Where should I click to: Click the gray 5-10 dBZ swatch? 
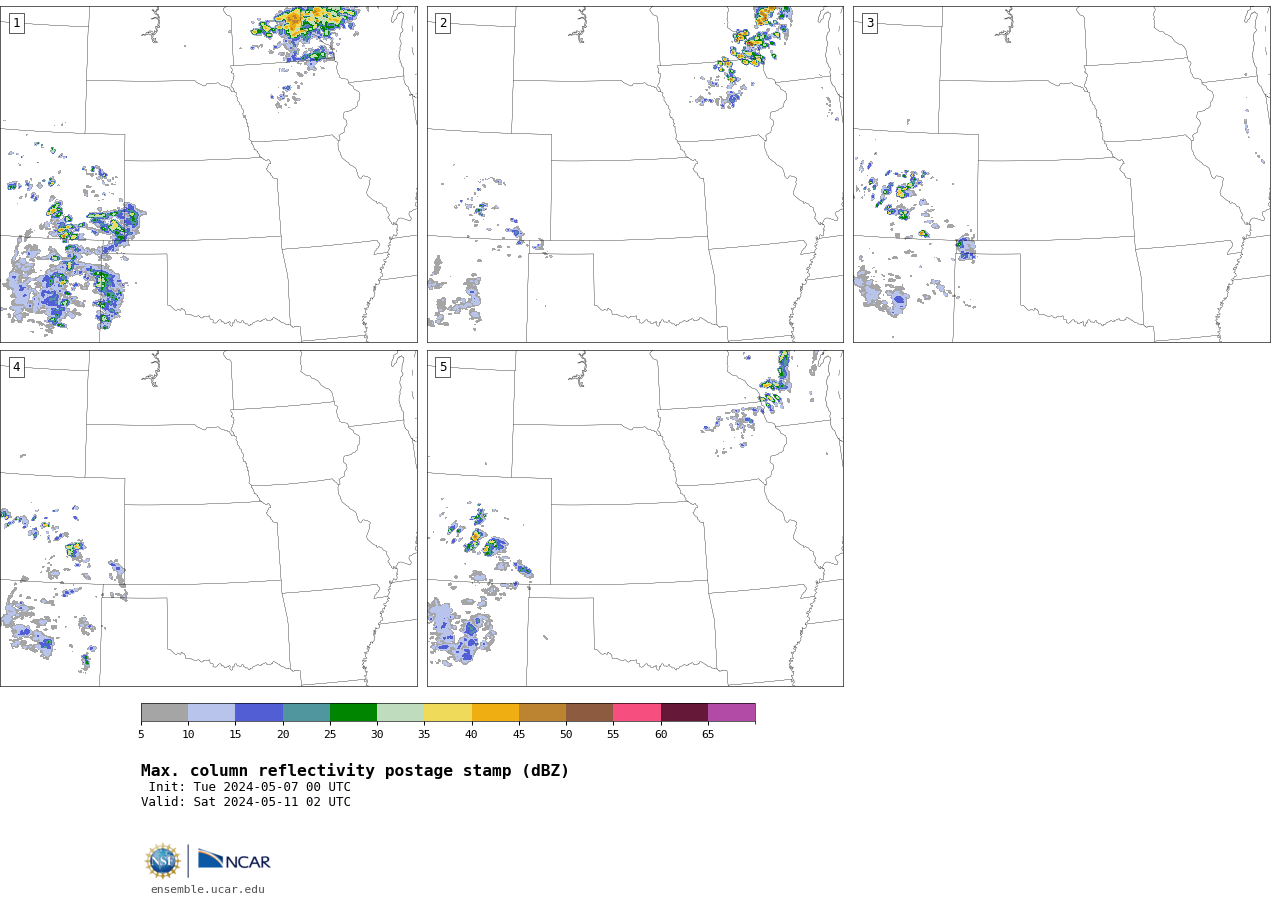coord(164,712)
